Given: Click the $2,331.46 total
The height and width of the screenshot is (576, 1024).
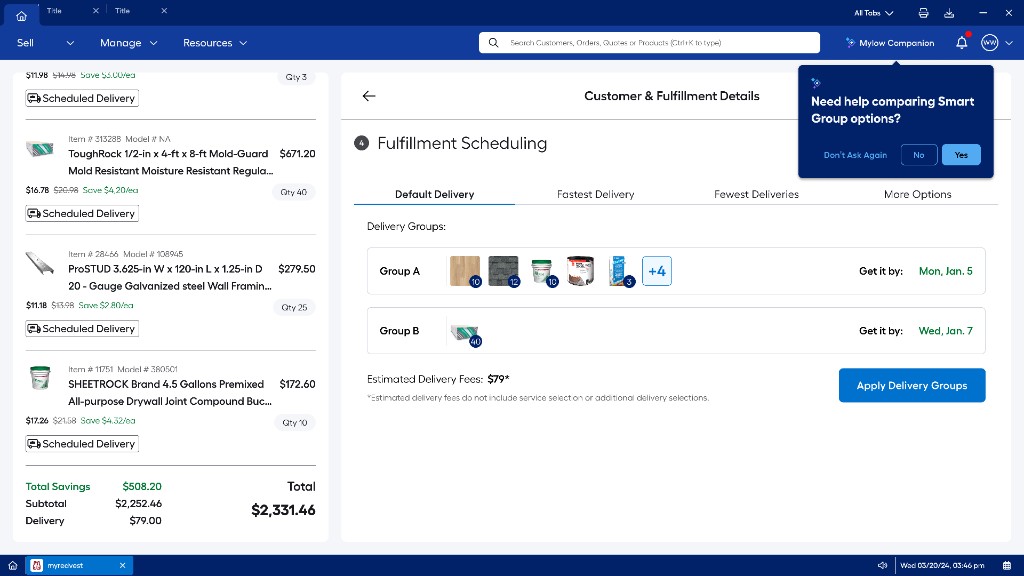Looking at the screenshot, I should pos(283,510).
